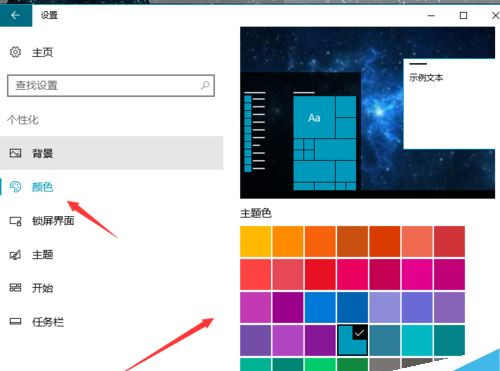Screen dimensions: 500x371
Task: Choose the dark orange swatch, third in top row
Action: [320, 242]
